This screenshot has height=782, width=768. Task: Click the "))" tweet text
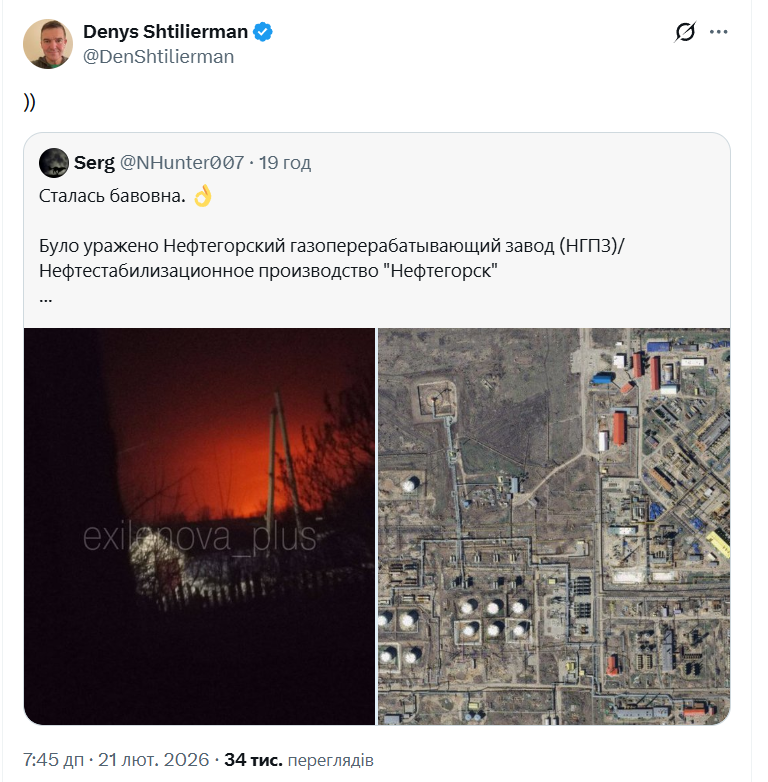pyautogui.click(x=29, y=102)
